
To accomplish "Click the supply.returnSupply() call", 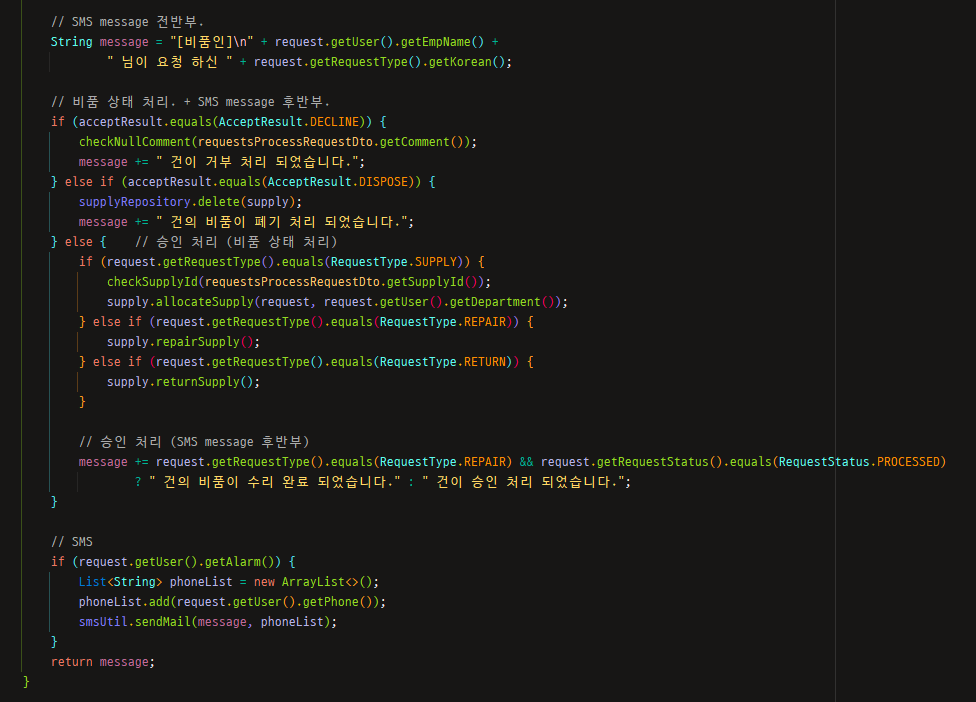I will [180, 381].
